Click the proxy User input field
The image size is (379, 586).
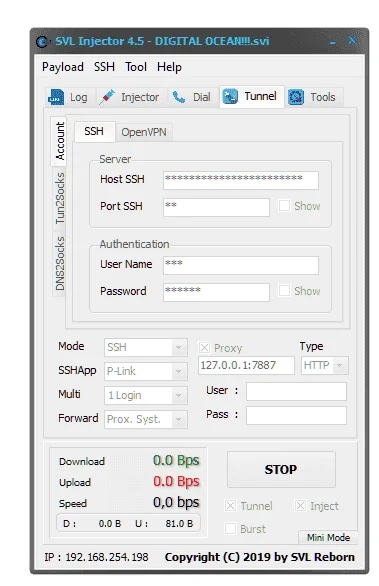(296, 391)
